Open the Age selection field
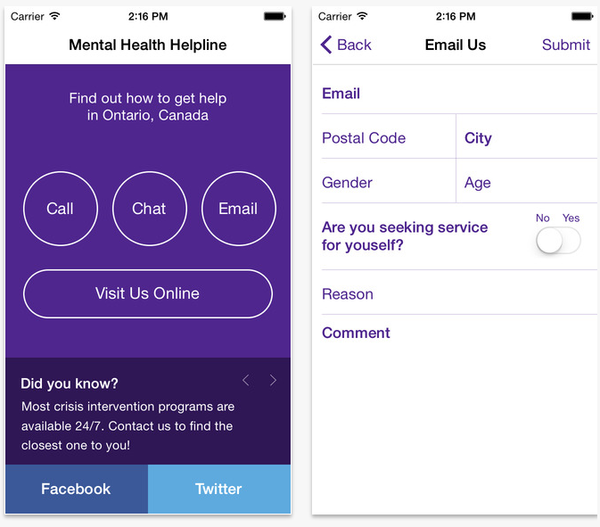 (x=527, y=181)
